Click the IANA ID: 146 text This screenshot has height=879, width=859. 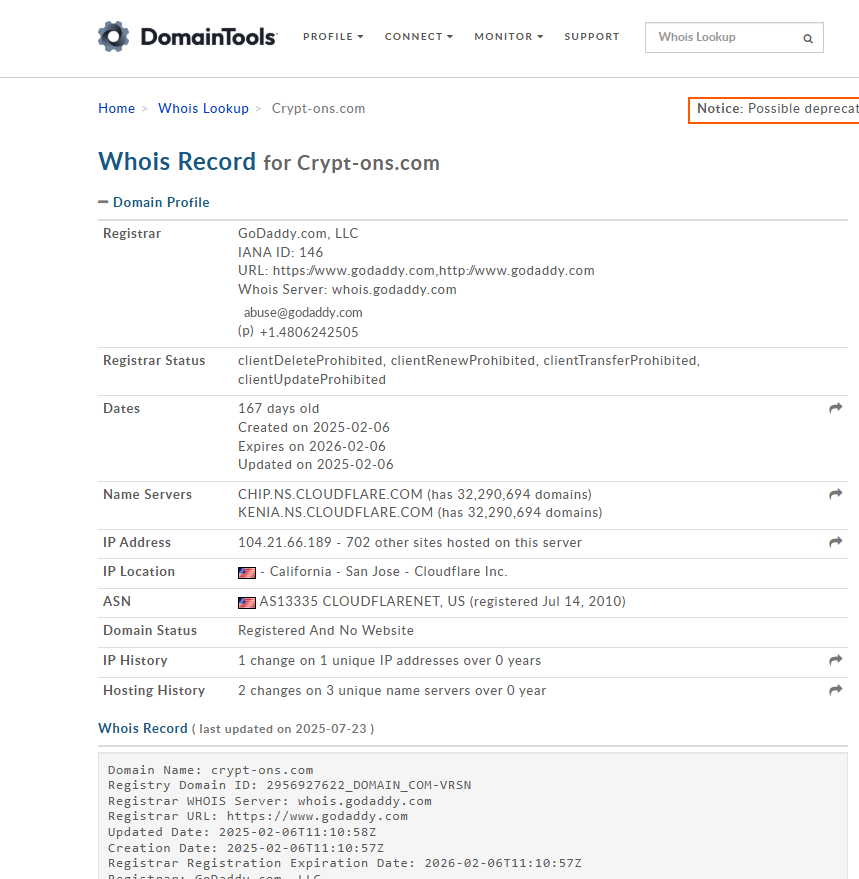coord(280,252)
